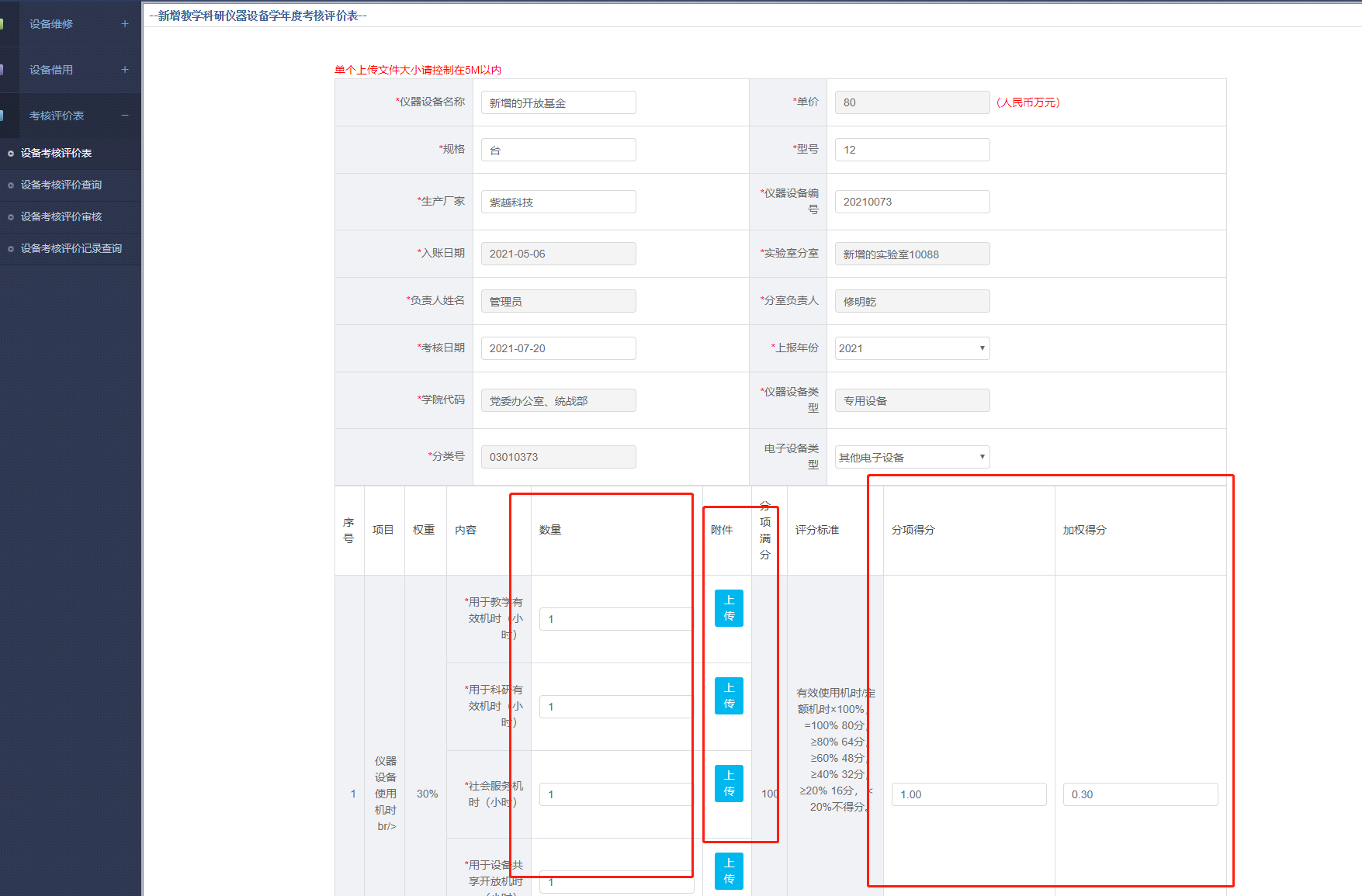This screenshot has width=1362, height=896.
Task: Click the 生产厂家 input field
Action: 558,202
